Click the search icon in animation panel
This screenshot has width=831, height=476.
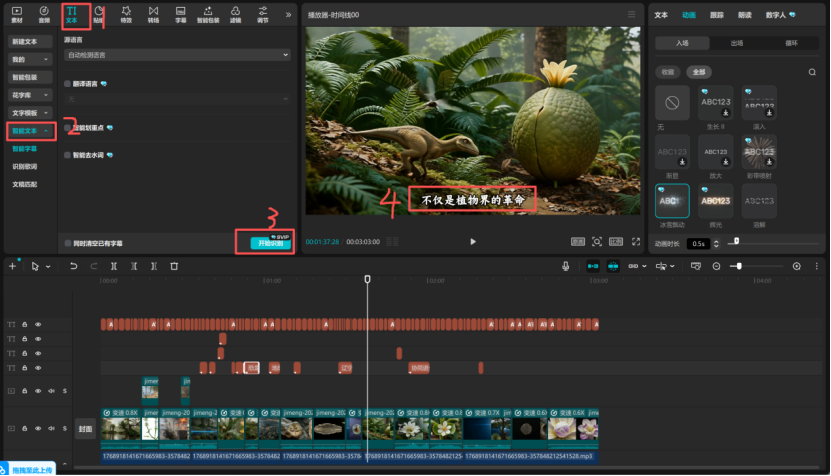click(x=812, y=72)
